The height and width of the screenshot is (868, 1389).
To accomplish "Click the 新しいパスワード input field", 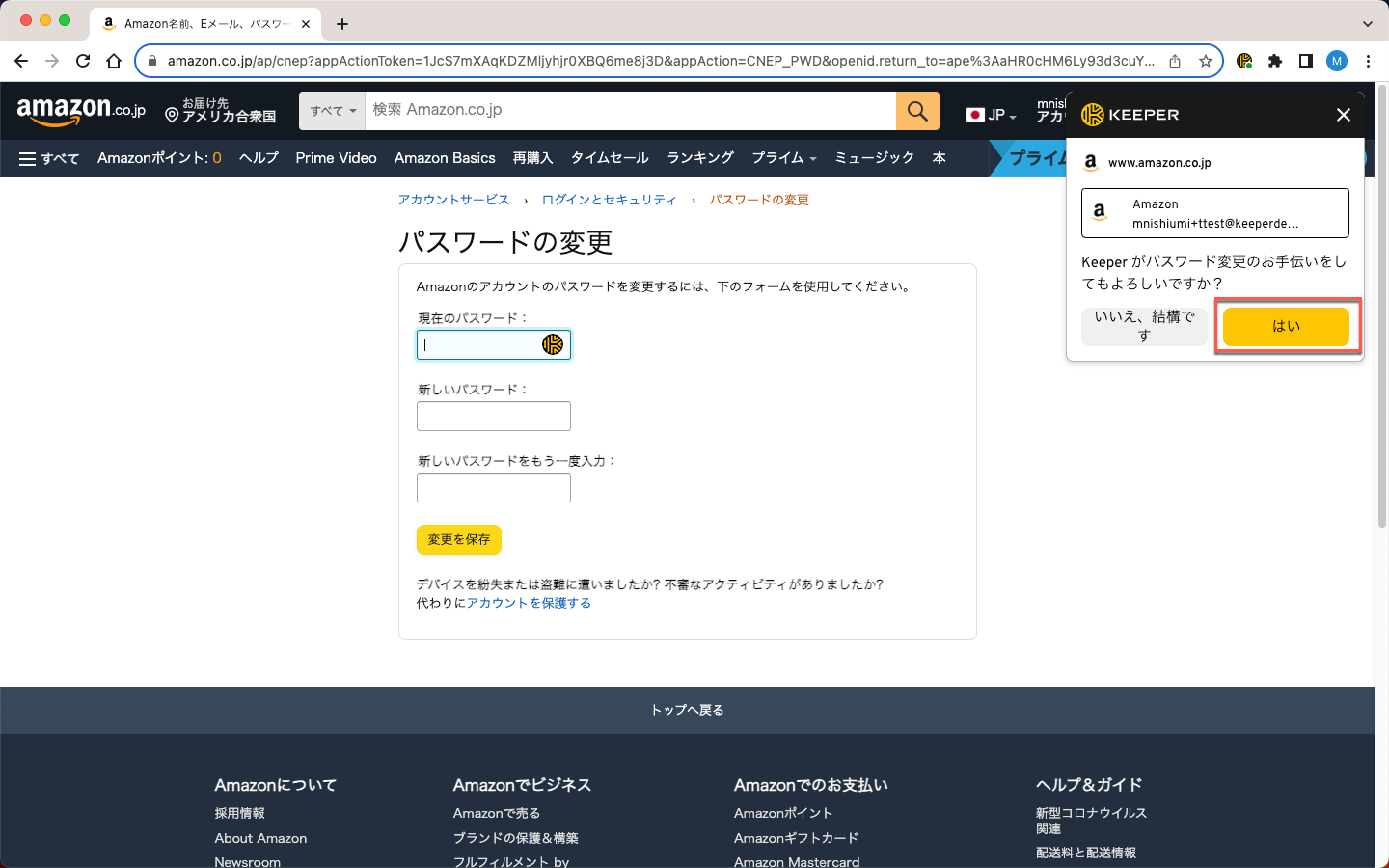I will (494, 417).
